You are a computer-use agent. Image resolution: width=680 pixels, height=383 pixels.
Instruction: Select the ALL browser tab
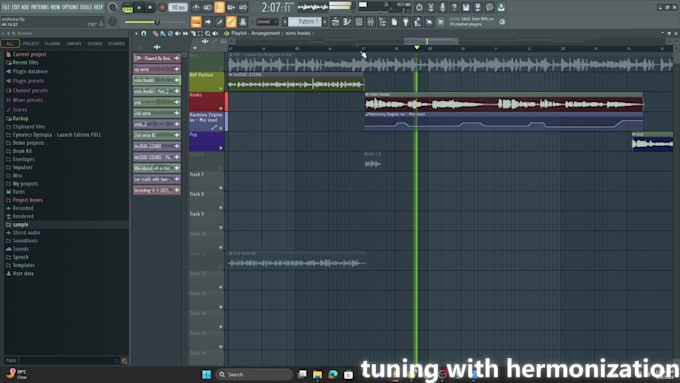click(x=10, y=43)
